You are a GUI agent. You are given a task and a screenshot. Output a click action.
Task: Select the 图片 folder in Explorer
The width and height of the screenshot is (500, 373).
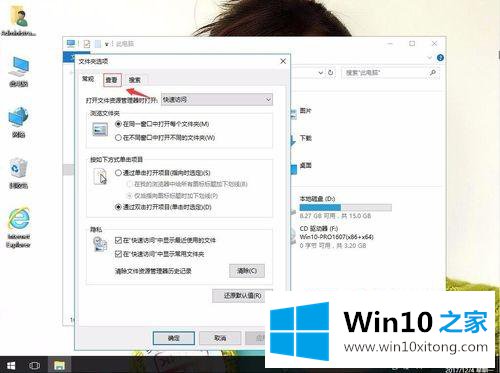point(306,111)
